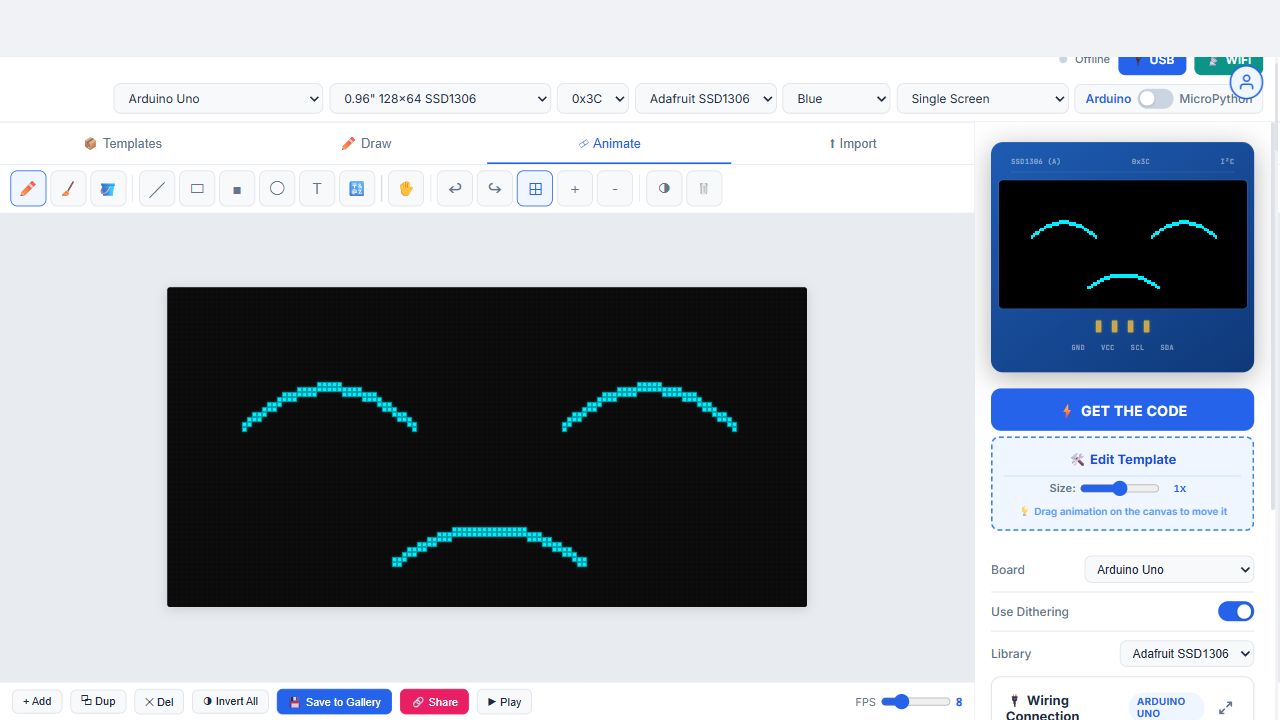Click the Invert All button
1280x720 pixels.
(231, 702)
